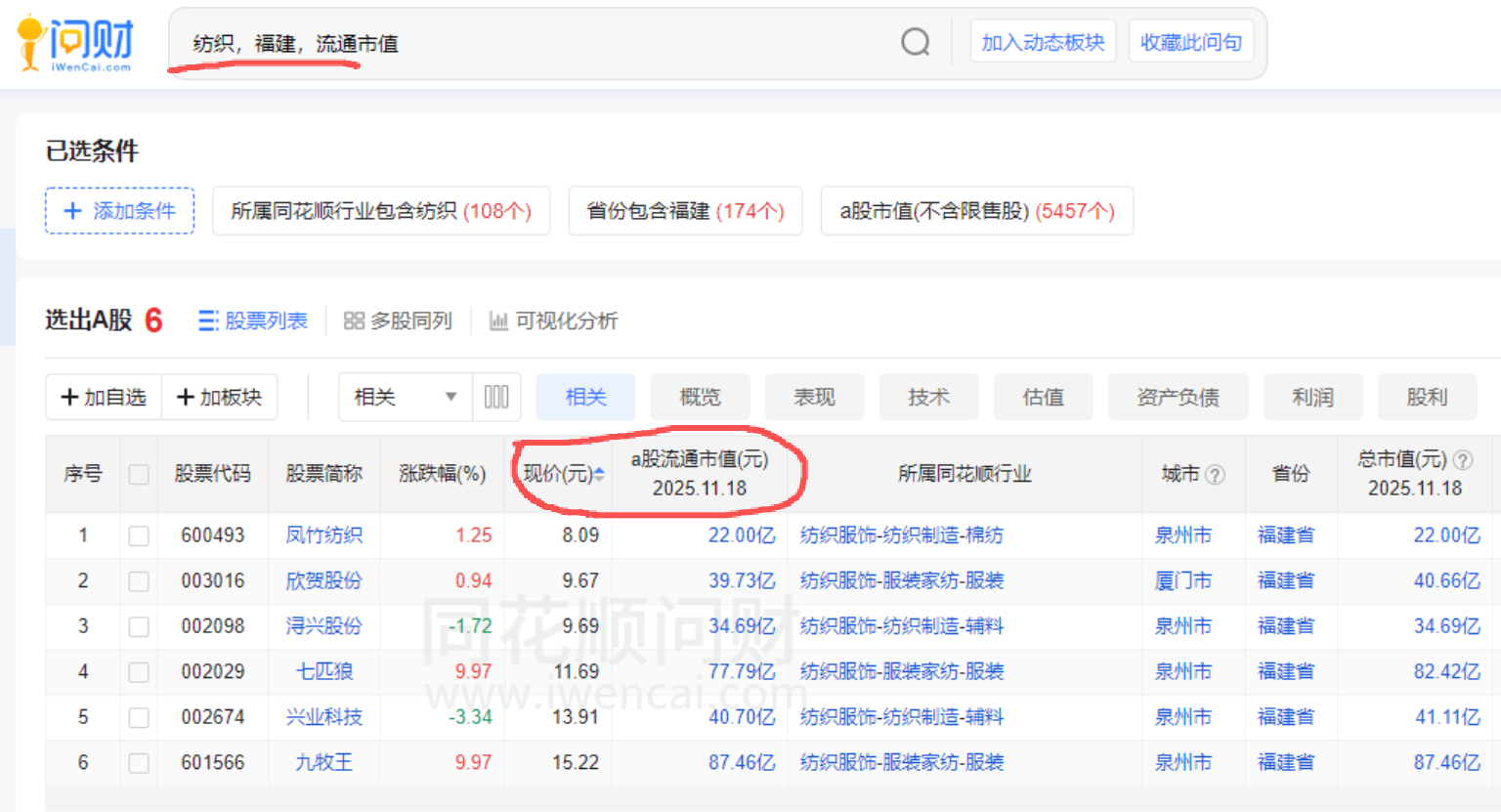Check the box for 九牧王 row

(x=139, y=763)
